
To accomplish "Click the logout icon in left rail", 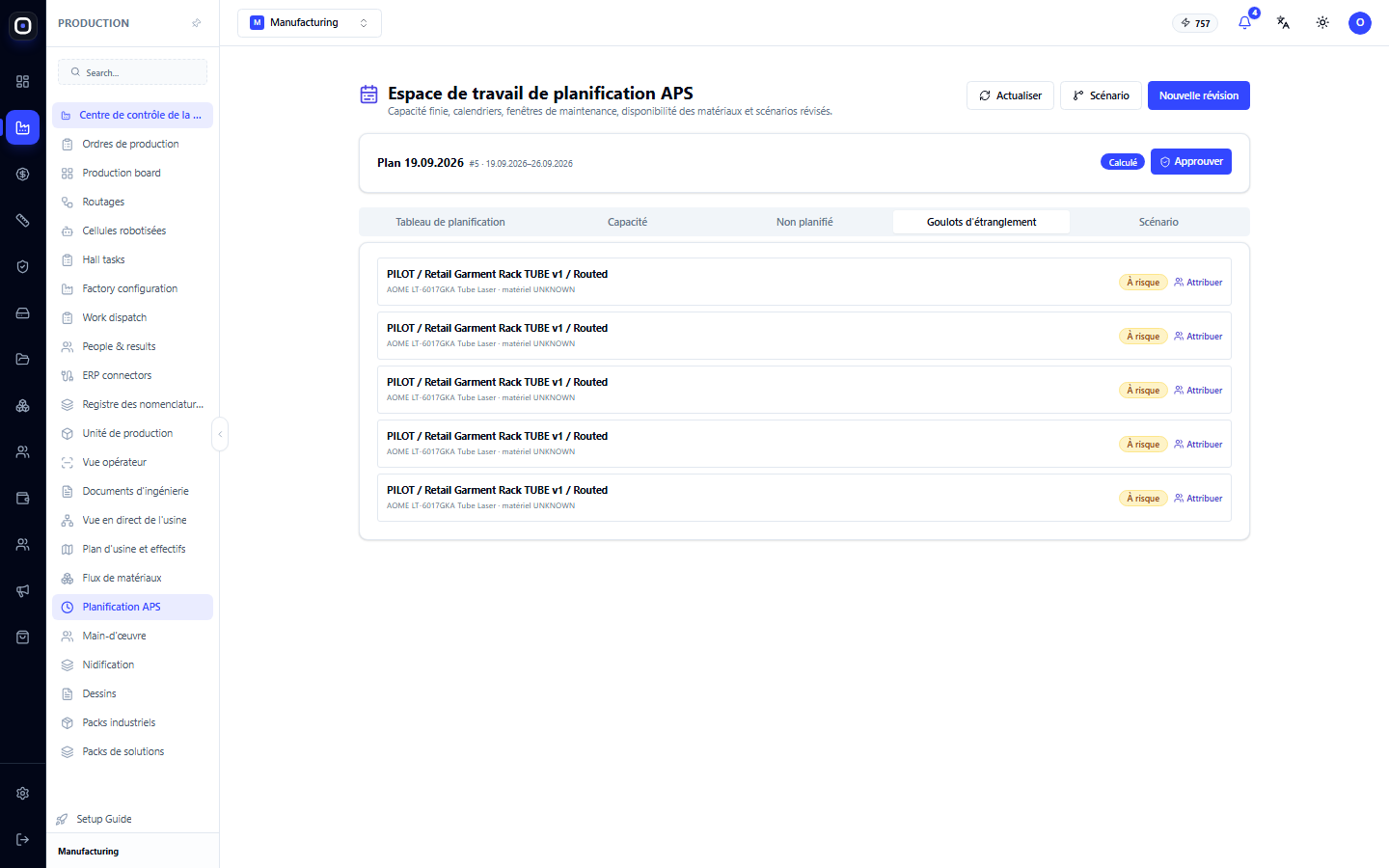I will pyautogui.click(x=22, y=840).
